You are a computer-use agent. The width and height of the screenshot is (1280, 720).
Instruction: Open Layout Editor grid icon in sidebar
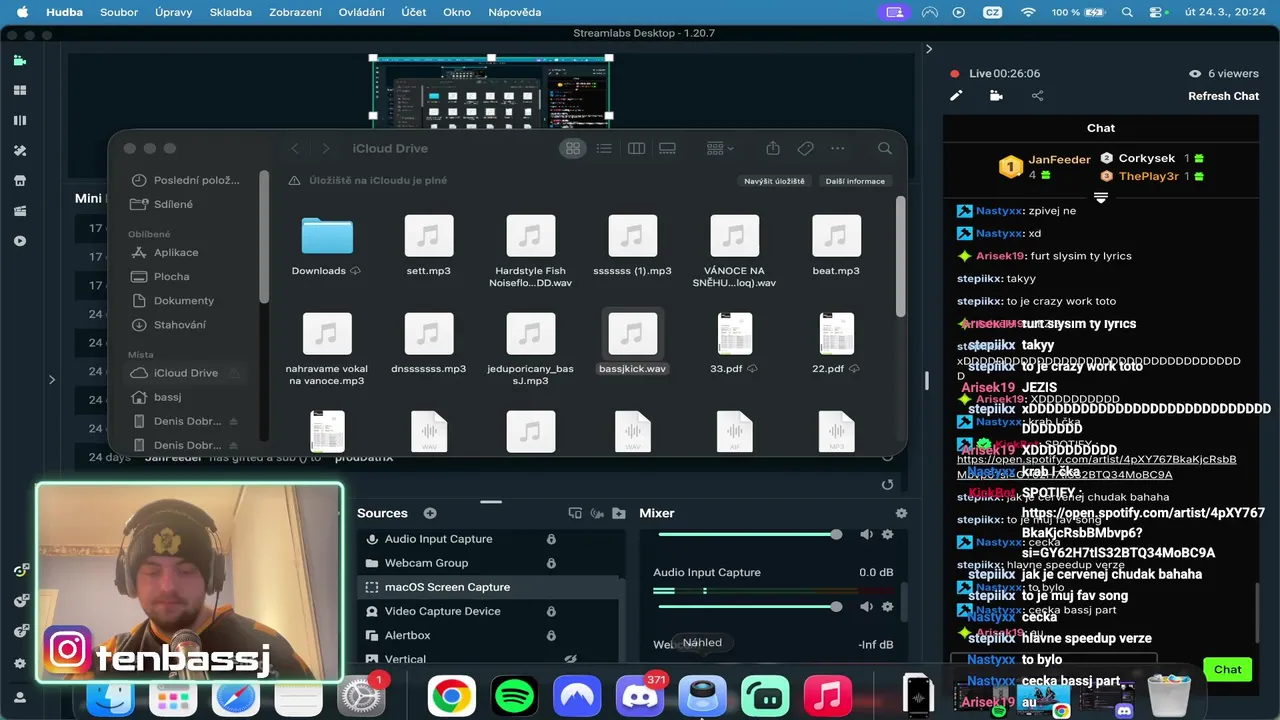19,90
